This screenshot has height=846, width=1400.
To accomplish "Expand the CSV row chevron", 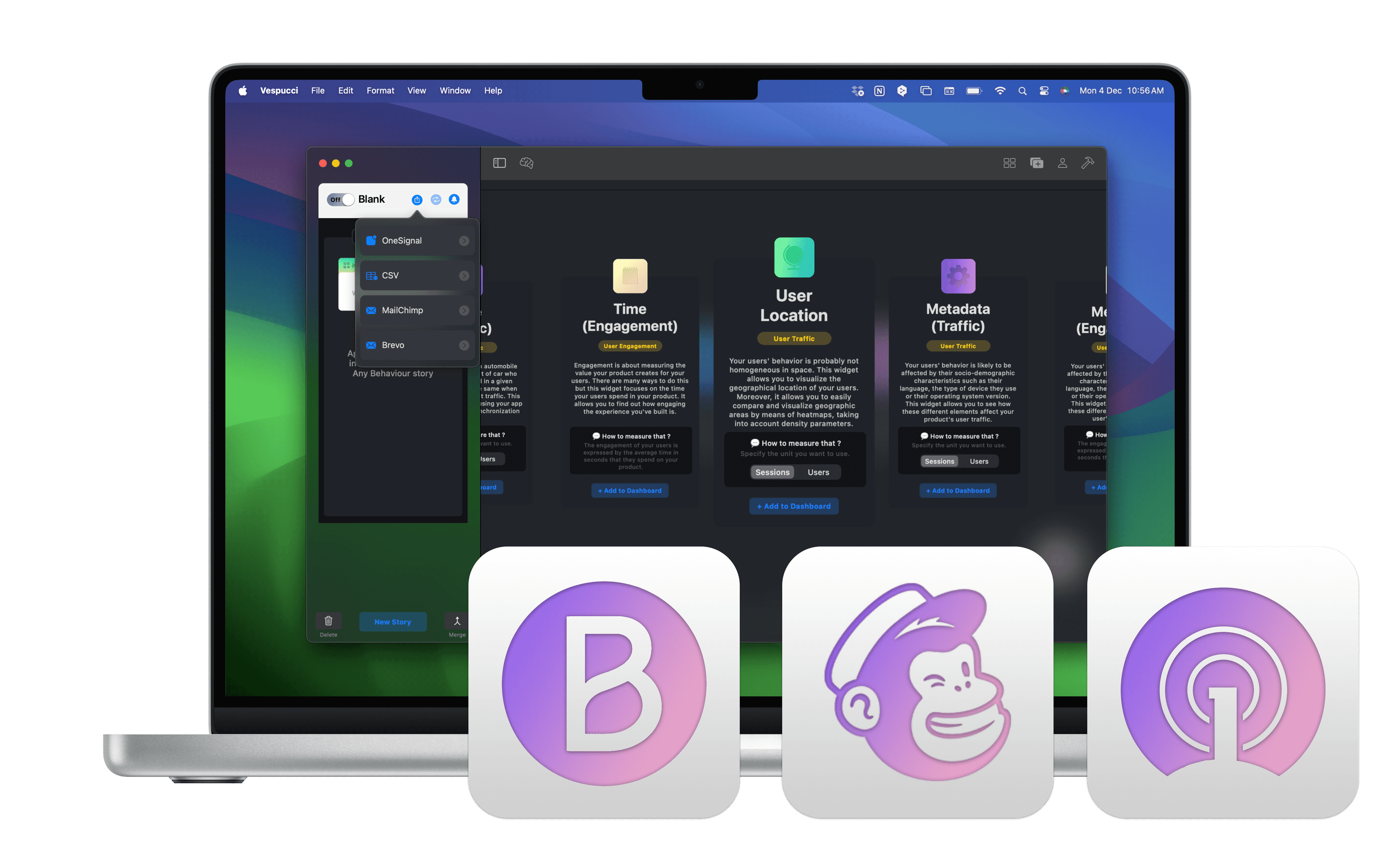I will pos(464,276).
